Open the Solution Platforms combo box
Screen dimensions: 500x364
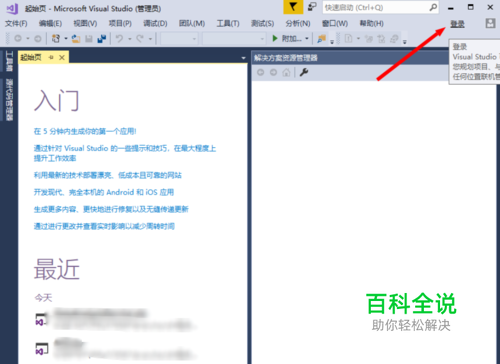[234, 39]
